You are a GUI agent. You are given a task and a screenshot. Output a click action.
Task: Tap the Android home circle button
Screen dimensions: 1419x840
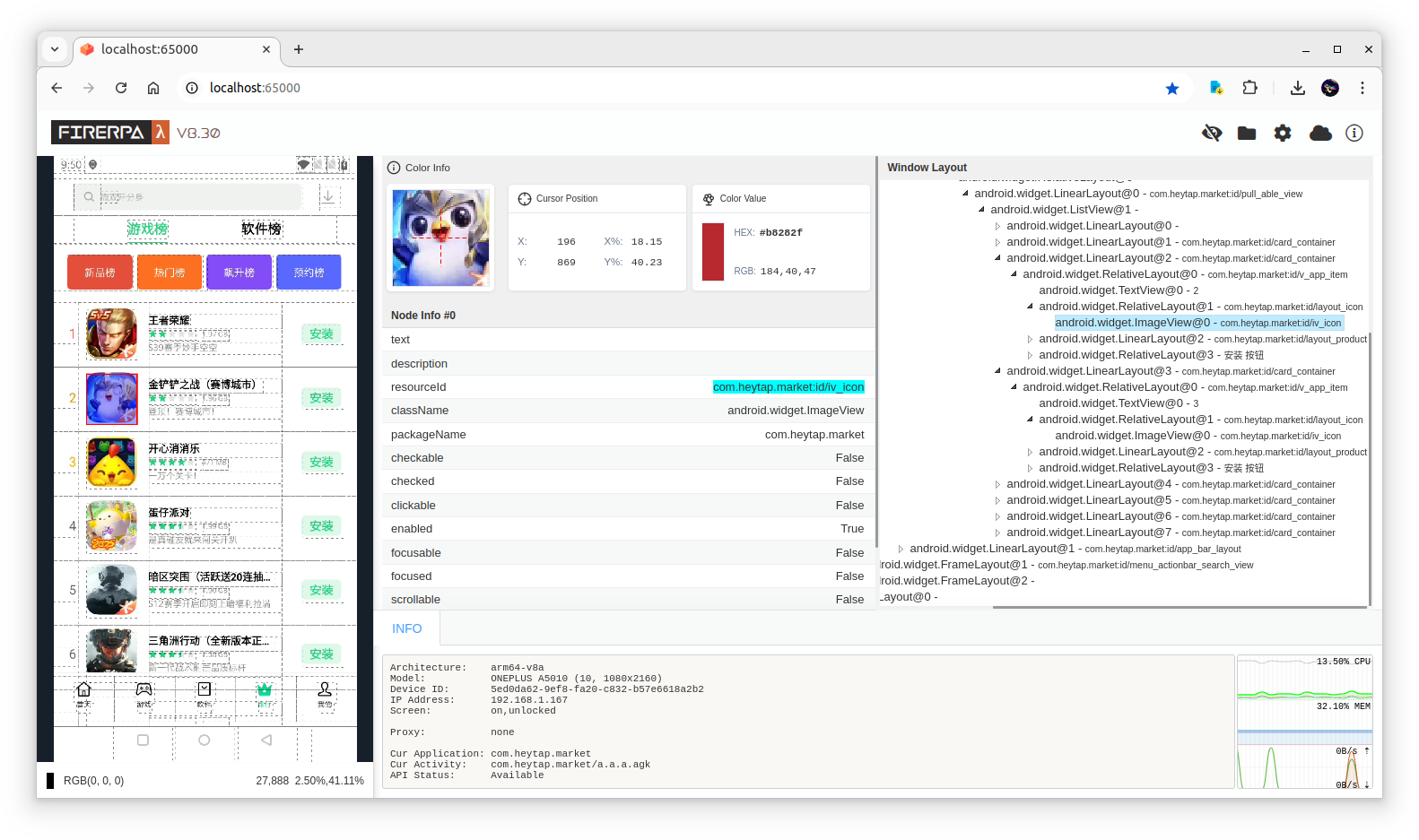click(x=205, y=740)
